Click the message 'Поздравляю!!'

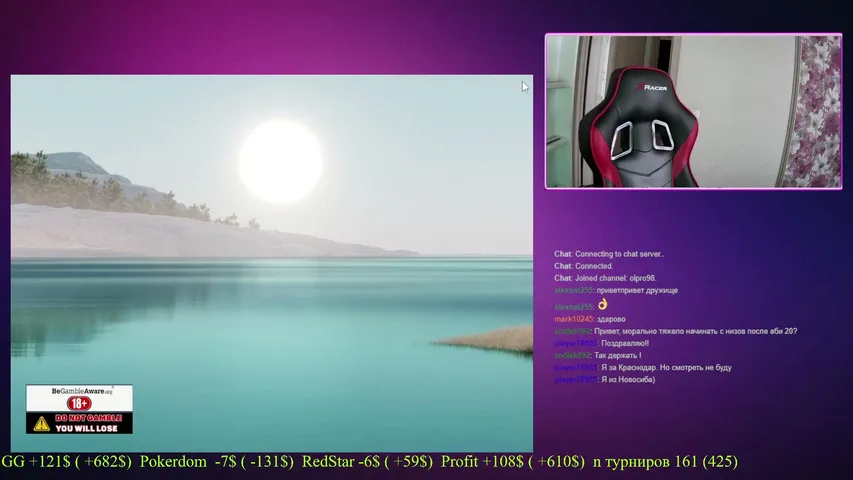[x=625, y=343]
